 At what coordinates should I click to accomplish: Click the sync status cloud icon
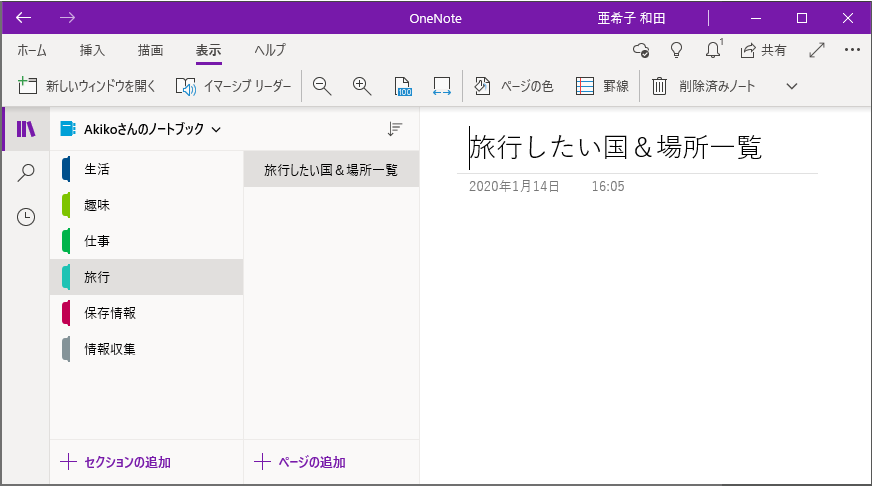tap(641, 50)
